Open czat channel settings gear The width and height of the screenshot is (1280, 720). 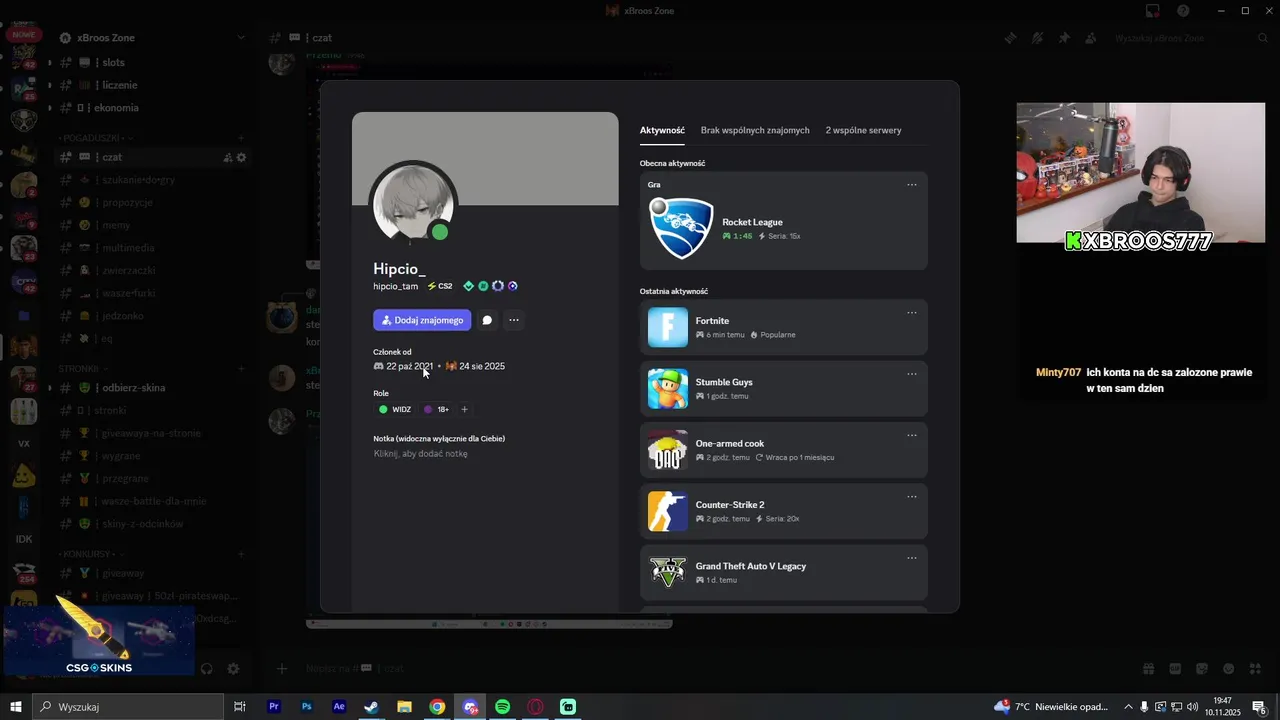click(x=241, y=157)
